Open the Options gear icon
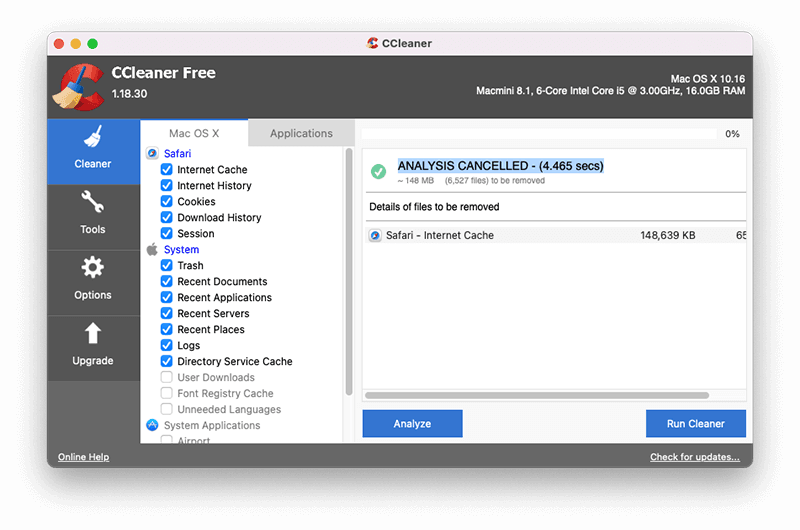The width and height of the screenshot is (800, 530). pyautogui.click(x=92, y=268)
